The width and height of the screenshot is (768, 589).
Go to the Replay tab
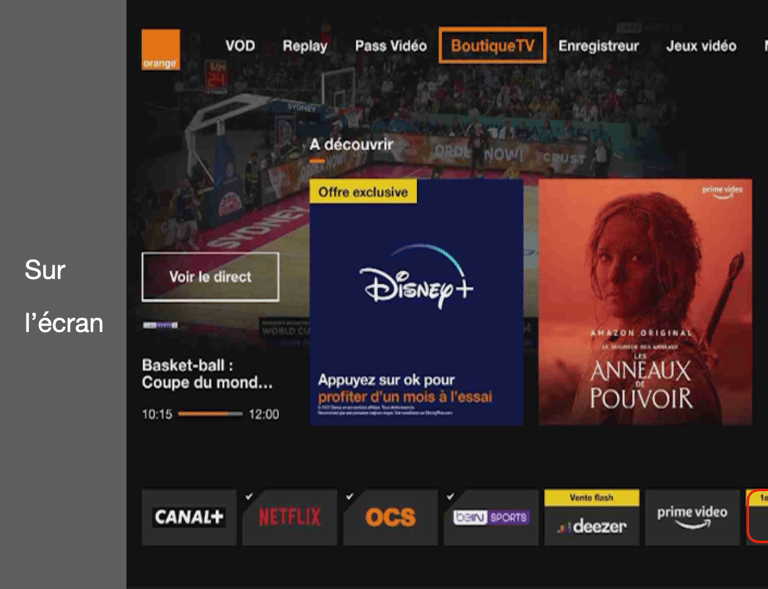(x=305, y=46)
